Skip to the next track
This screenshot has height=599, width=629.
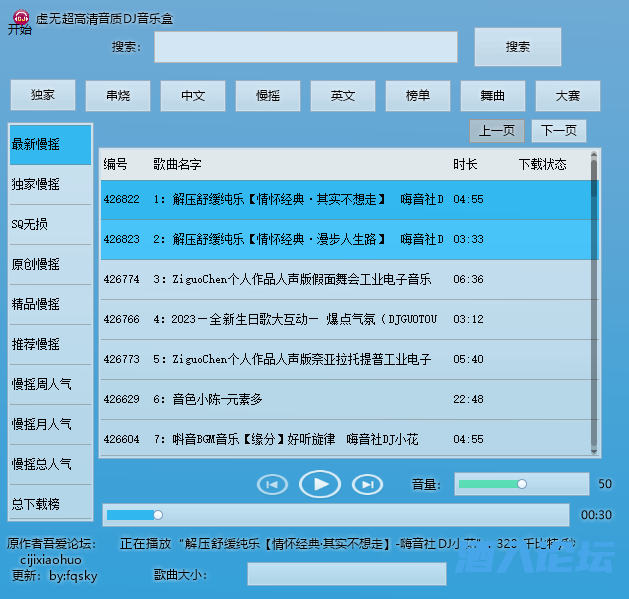(x=368, y=484)
